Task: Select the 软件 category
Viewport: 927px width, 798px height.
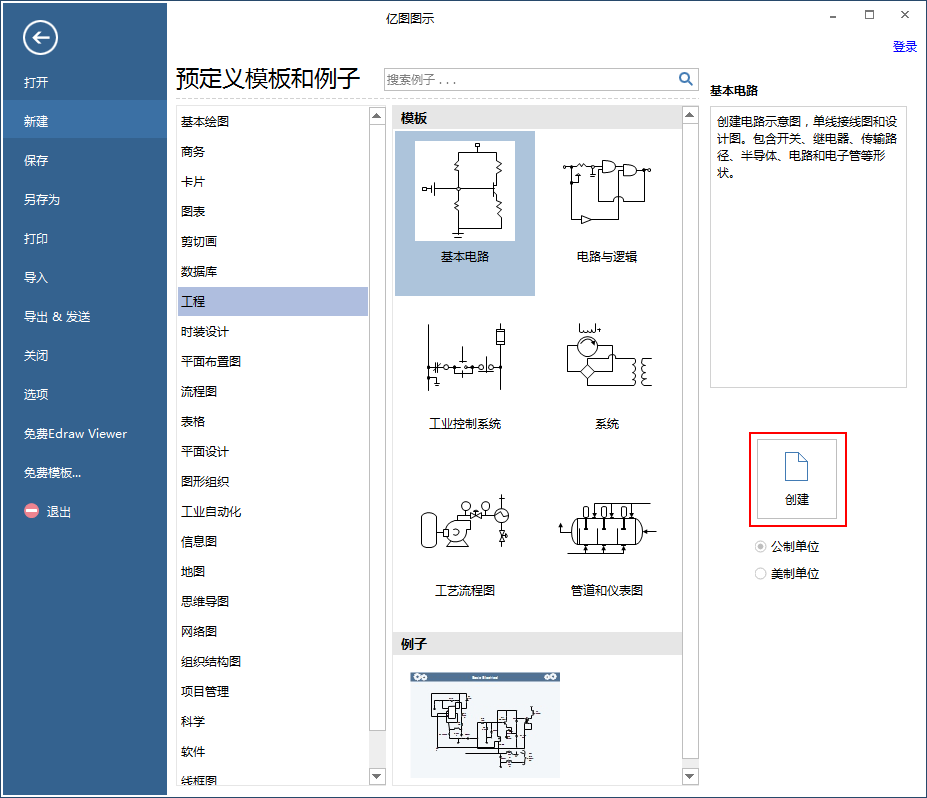Action: tap(273, 751)
